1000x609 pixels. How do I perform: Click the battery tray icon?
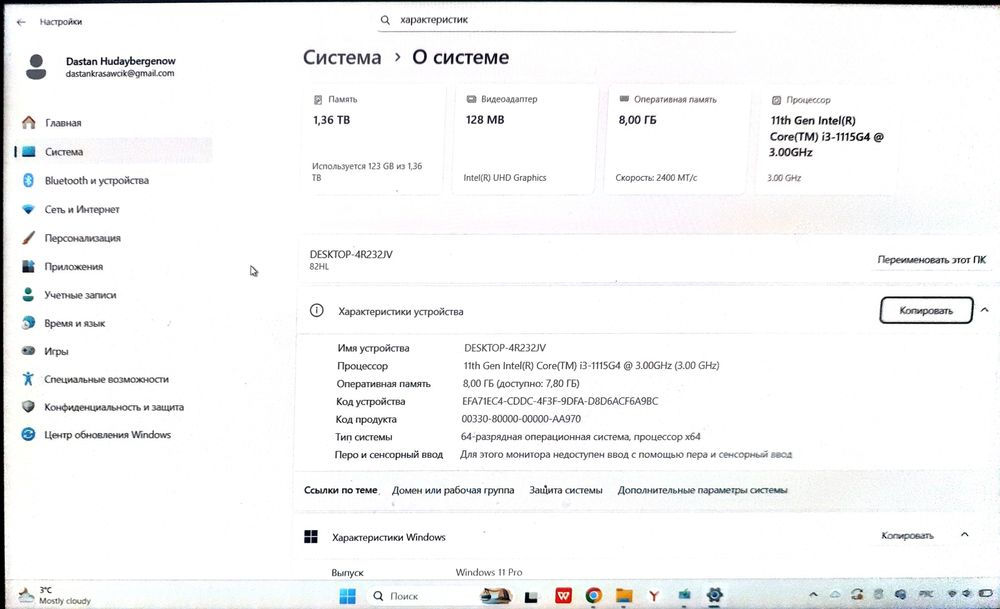point(985,594)
